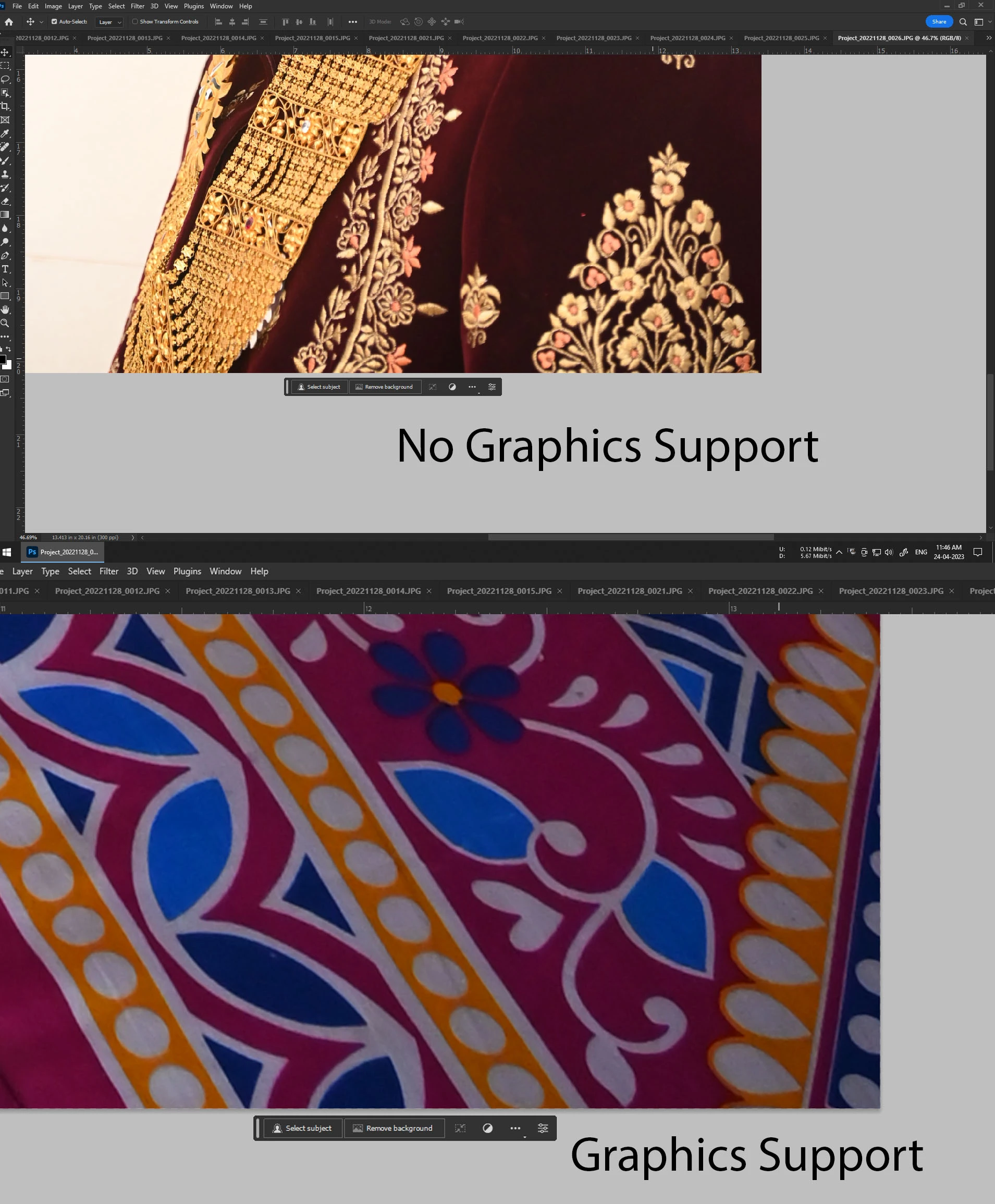Switch to Project_20221128_0021.JPG tab in upper window
This screenshot has width=995, height=1204.
click(x=407, y=38)
